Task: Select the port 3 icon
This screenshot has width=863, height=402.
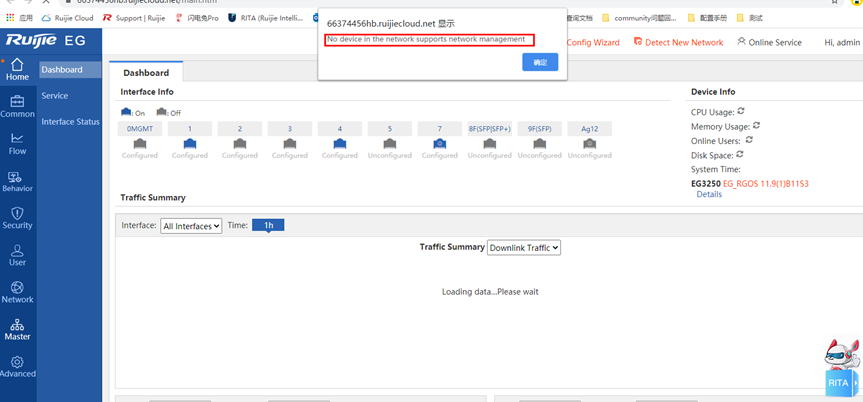Action: (290, 144)
